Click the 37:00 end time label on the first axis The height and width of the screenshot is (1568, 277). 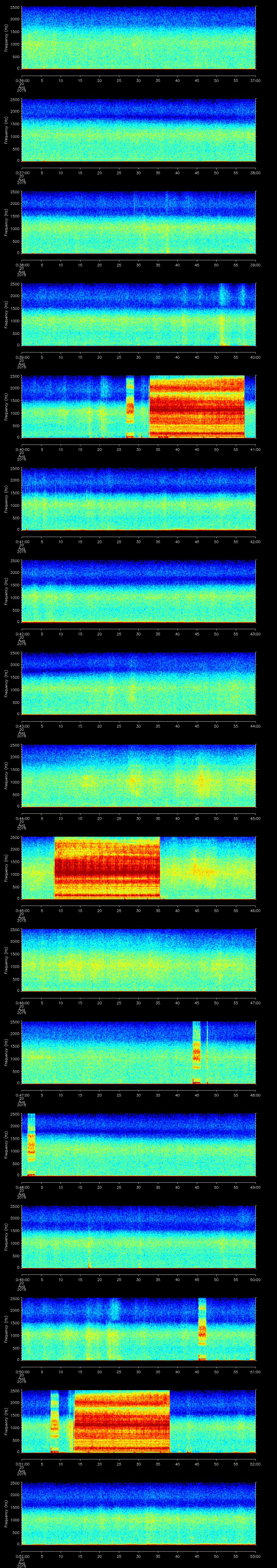point(255,80)
